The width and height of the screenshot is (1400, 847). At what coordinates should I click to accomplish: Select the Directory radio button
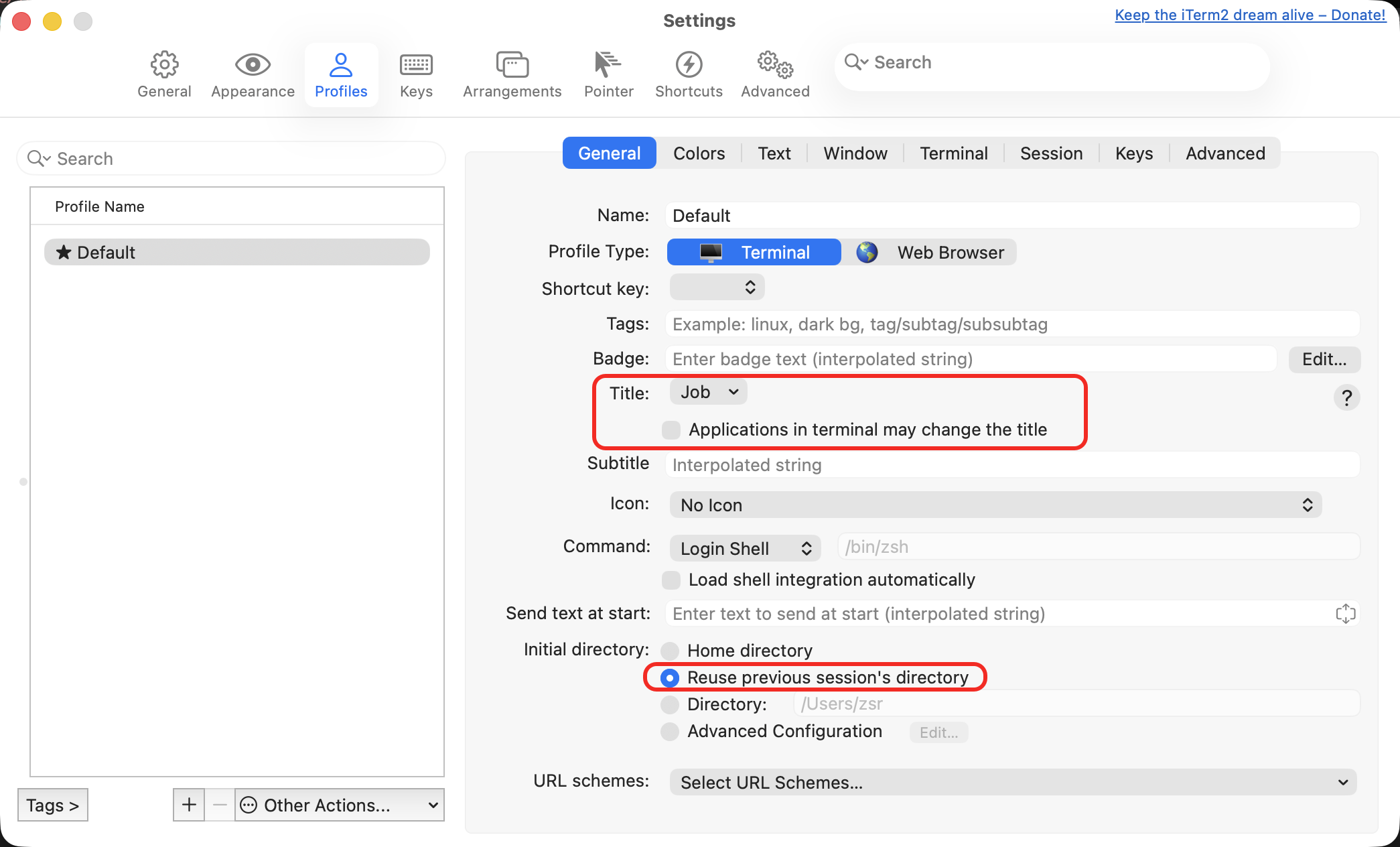point(670,704)
